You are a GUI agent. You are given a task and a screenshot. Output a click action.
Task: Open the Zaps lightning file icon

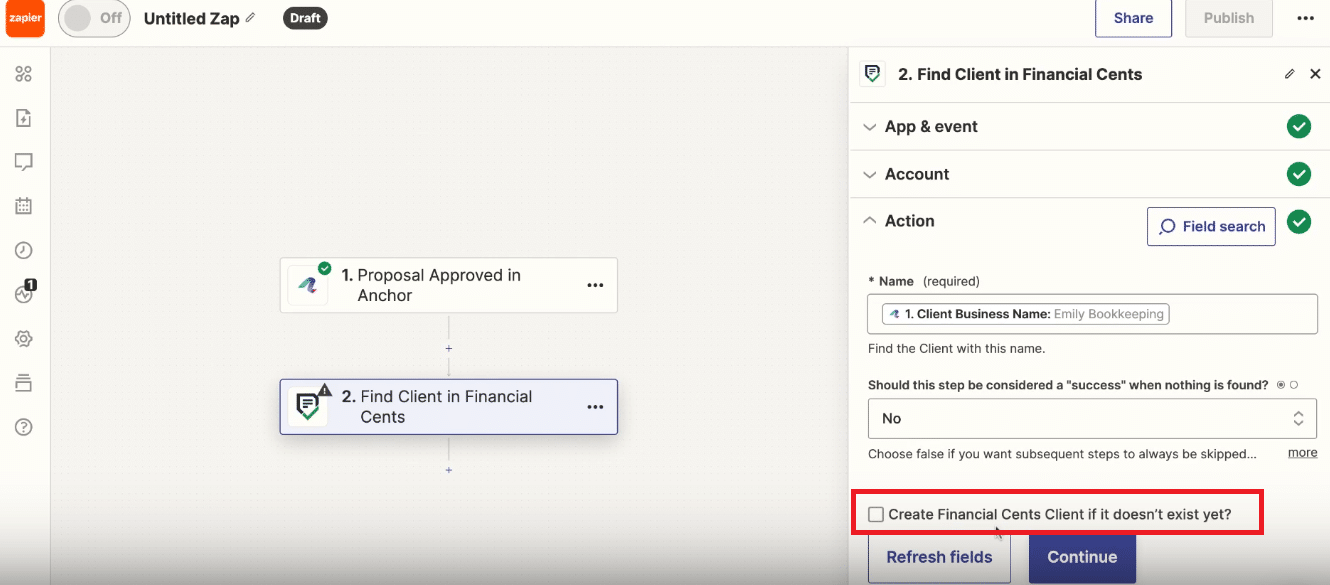click(24, 118)
